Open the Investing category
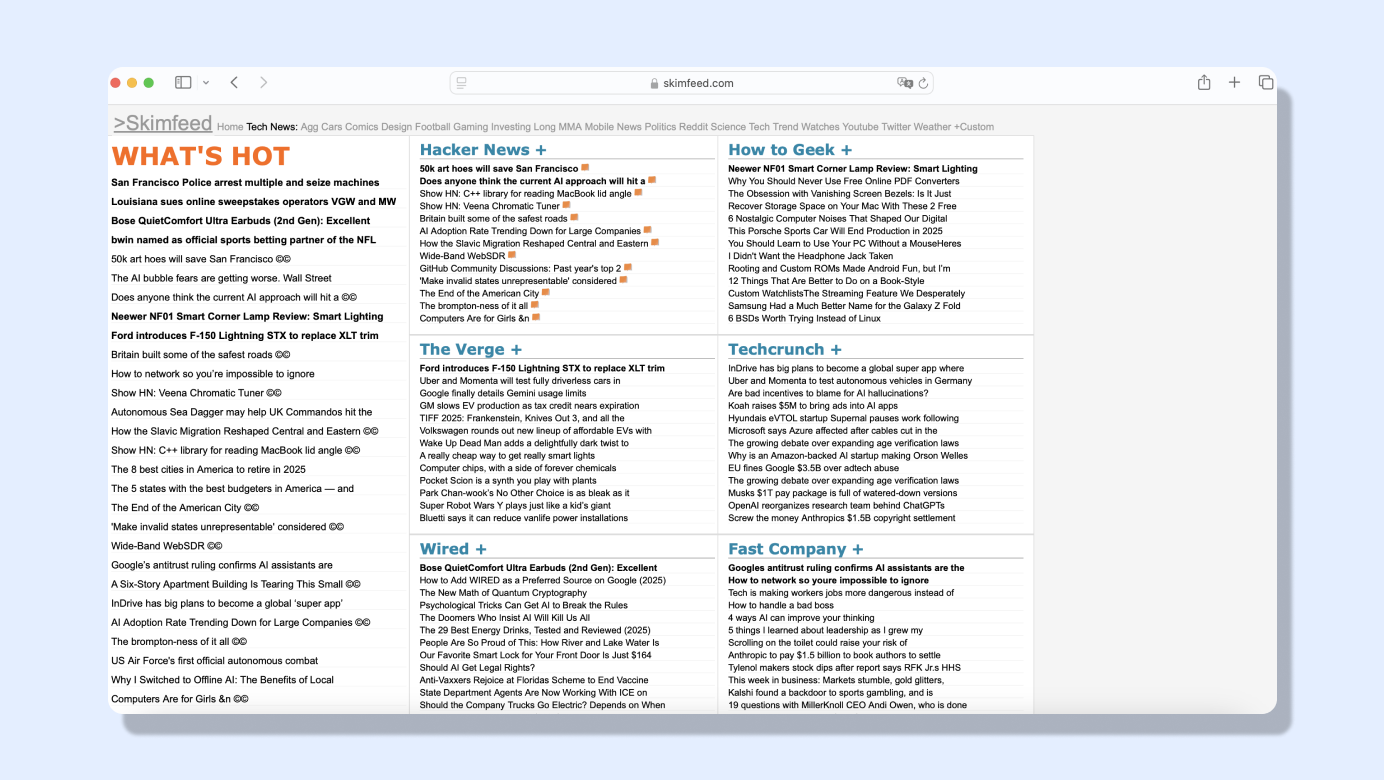The height and width of the screenshot is (780, 1384). point(511,127)
